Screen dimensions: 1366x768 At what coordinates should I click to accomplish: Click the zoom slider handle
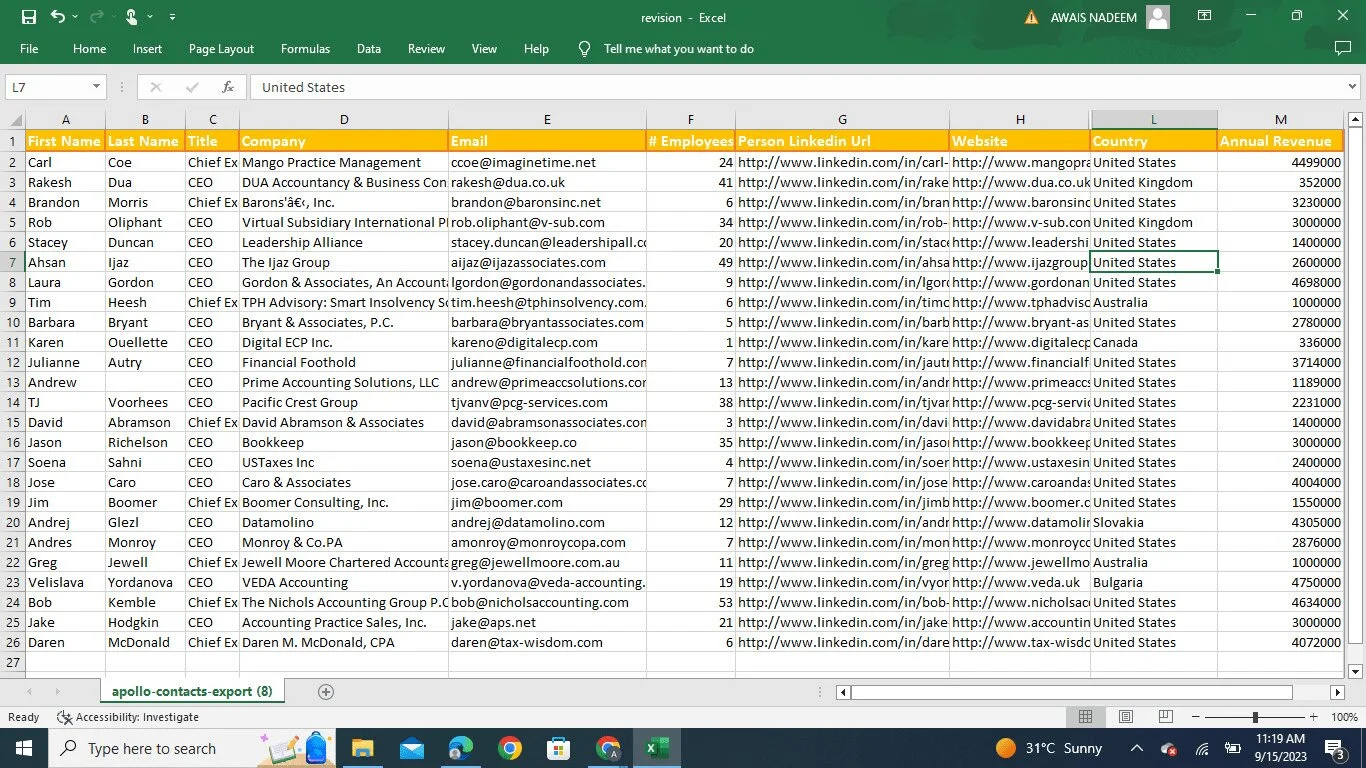1255,717
